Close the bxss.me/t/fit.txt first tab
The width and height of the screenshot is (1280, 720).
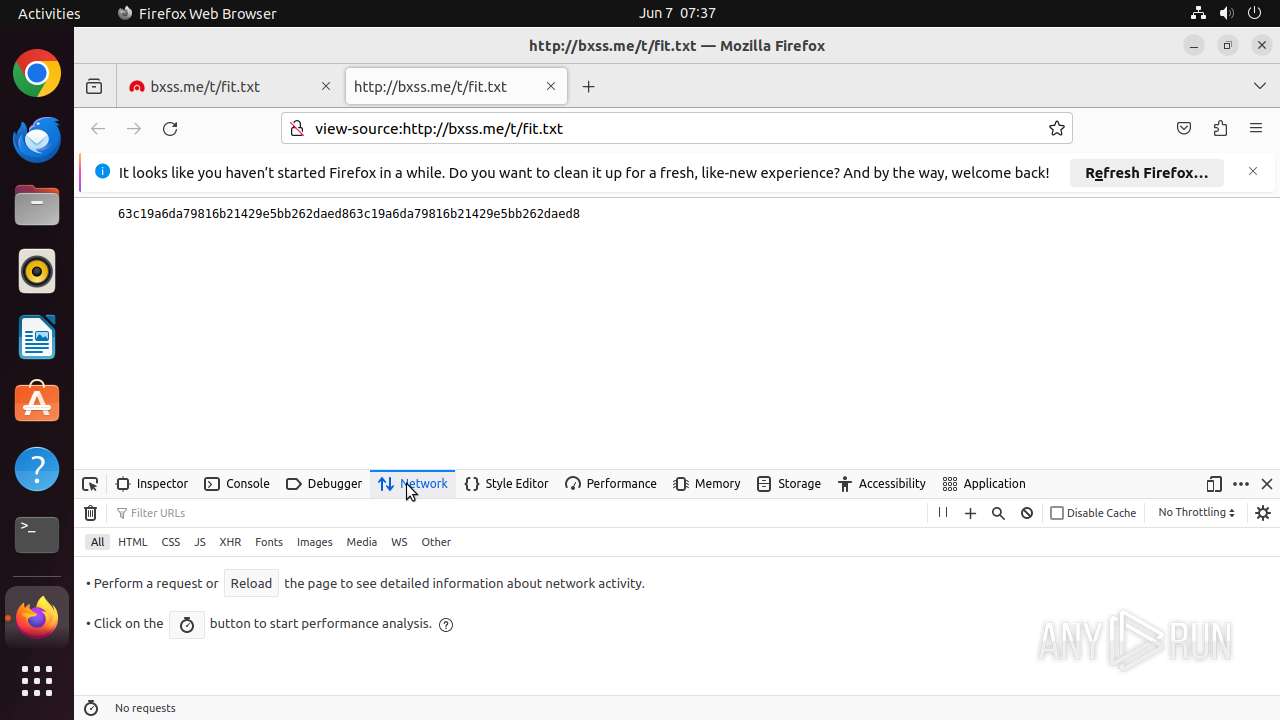point(326,87)
